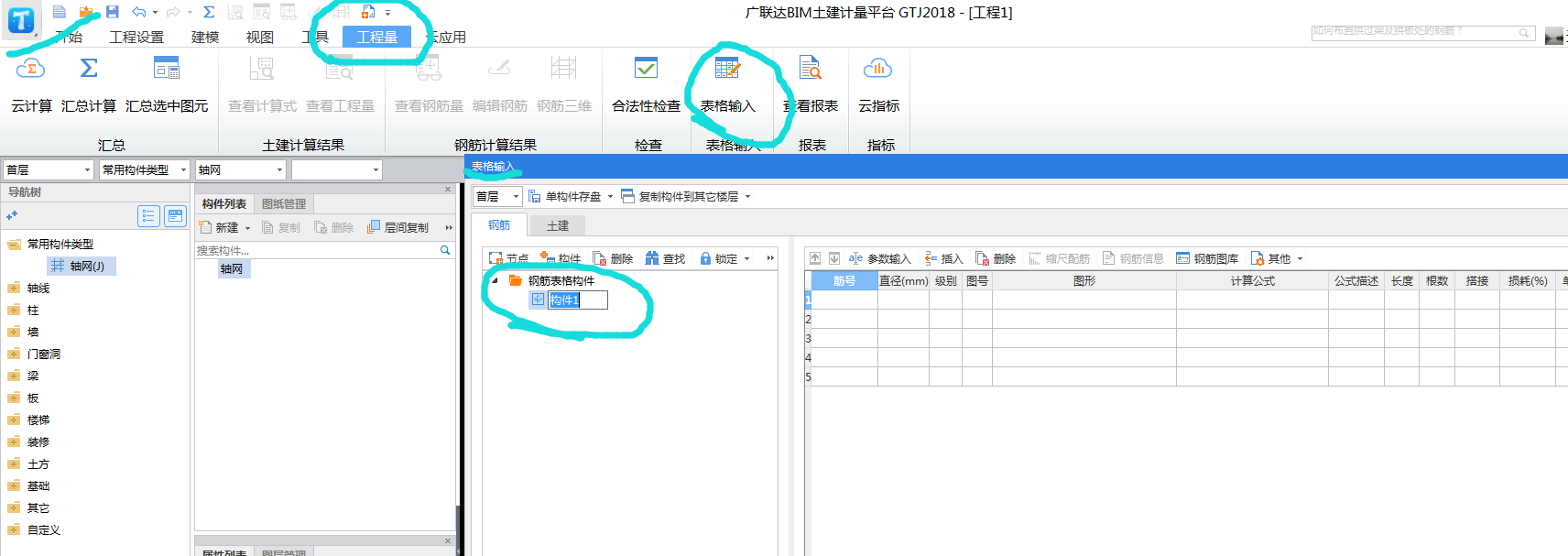Click 删除 in rebar grid toolbar
Image resolution: width=1568 pixels, height=556 pixels.
pyautogui.click(x=996, y=259)
